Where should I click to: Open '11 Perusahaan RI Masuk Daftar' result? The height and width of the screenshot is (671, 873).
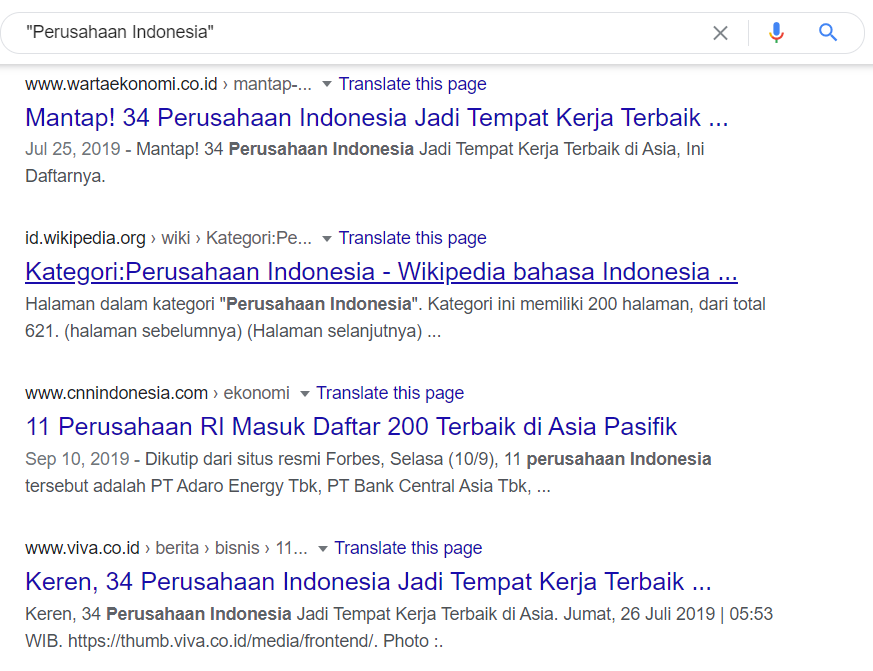pos(351,427)
